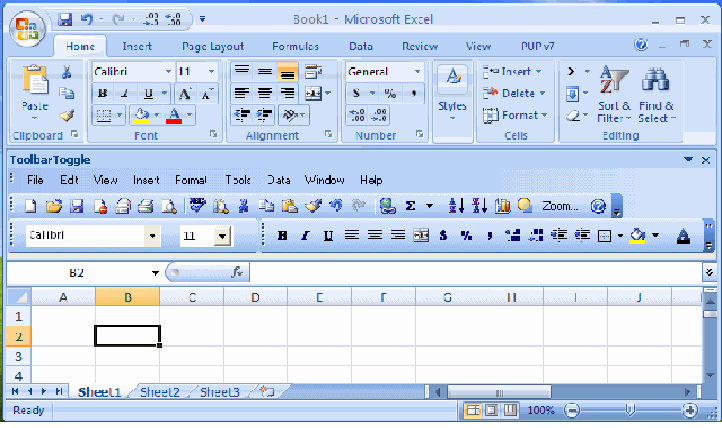This screenshot has height=428, width=722.
Task: Select column D header
Action: [255, 298]
